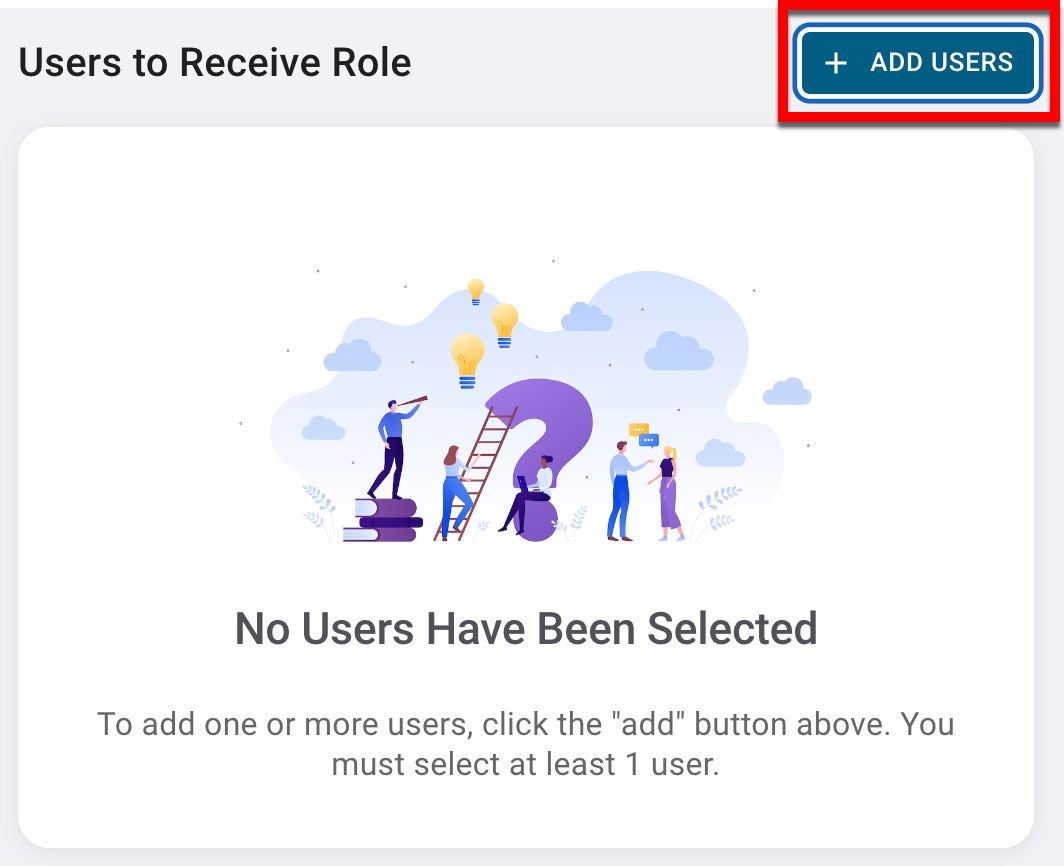This screenshot has height=866, width=1064.
Task: Click the stack of purple books
Action: pyautogui.click(x=386, y=520)
